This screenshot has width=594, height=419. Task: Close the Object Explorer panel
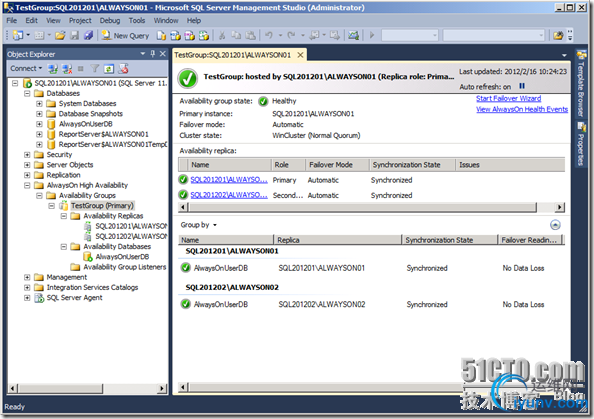pyautogui.click(x=163, y=54)
